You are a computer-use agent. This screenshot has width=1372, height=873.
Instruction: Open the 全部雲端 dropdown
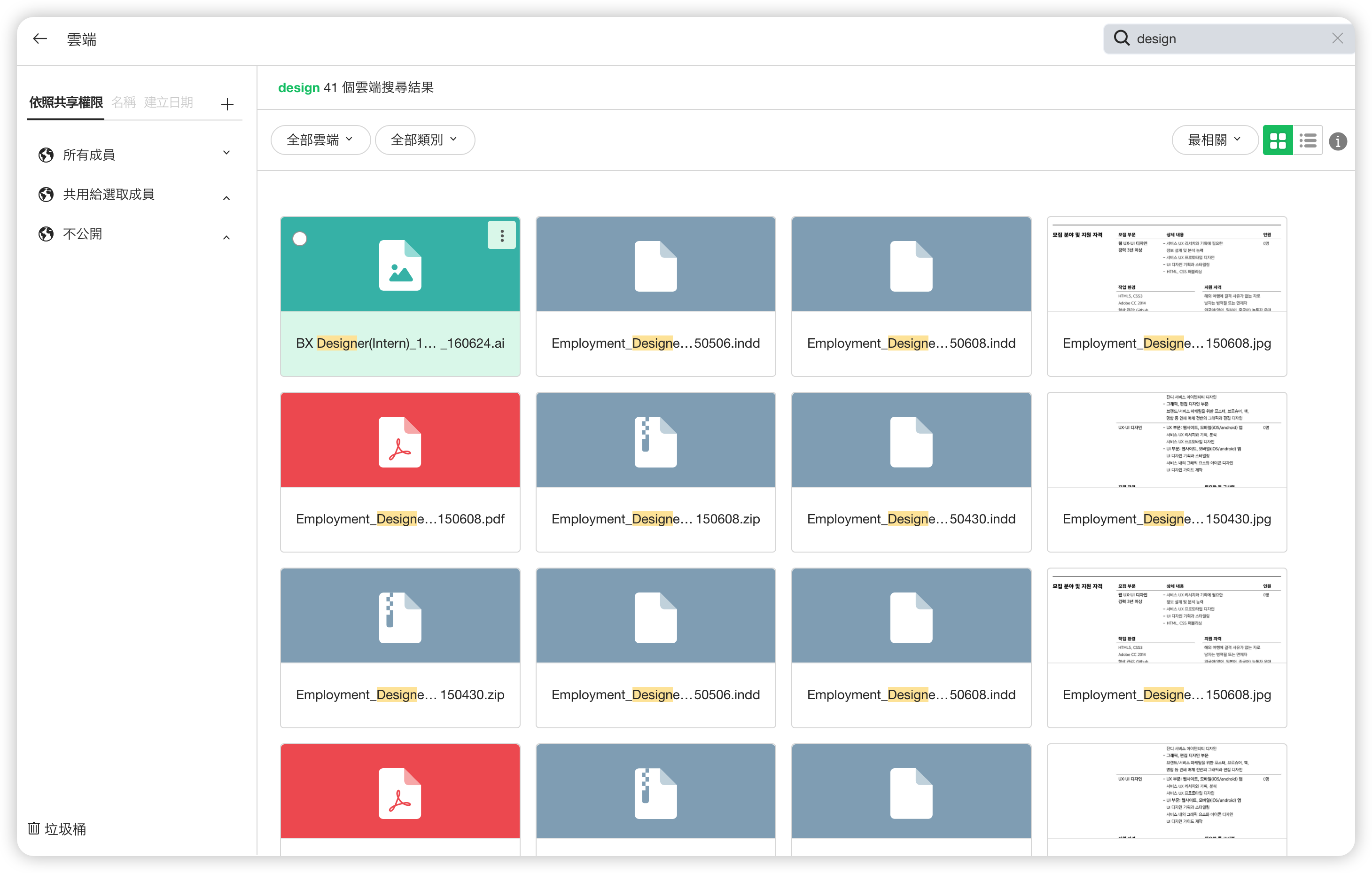[x=320, y=140]
